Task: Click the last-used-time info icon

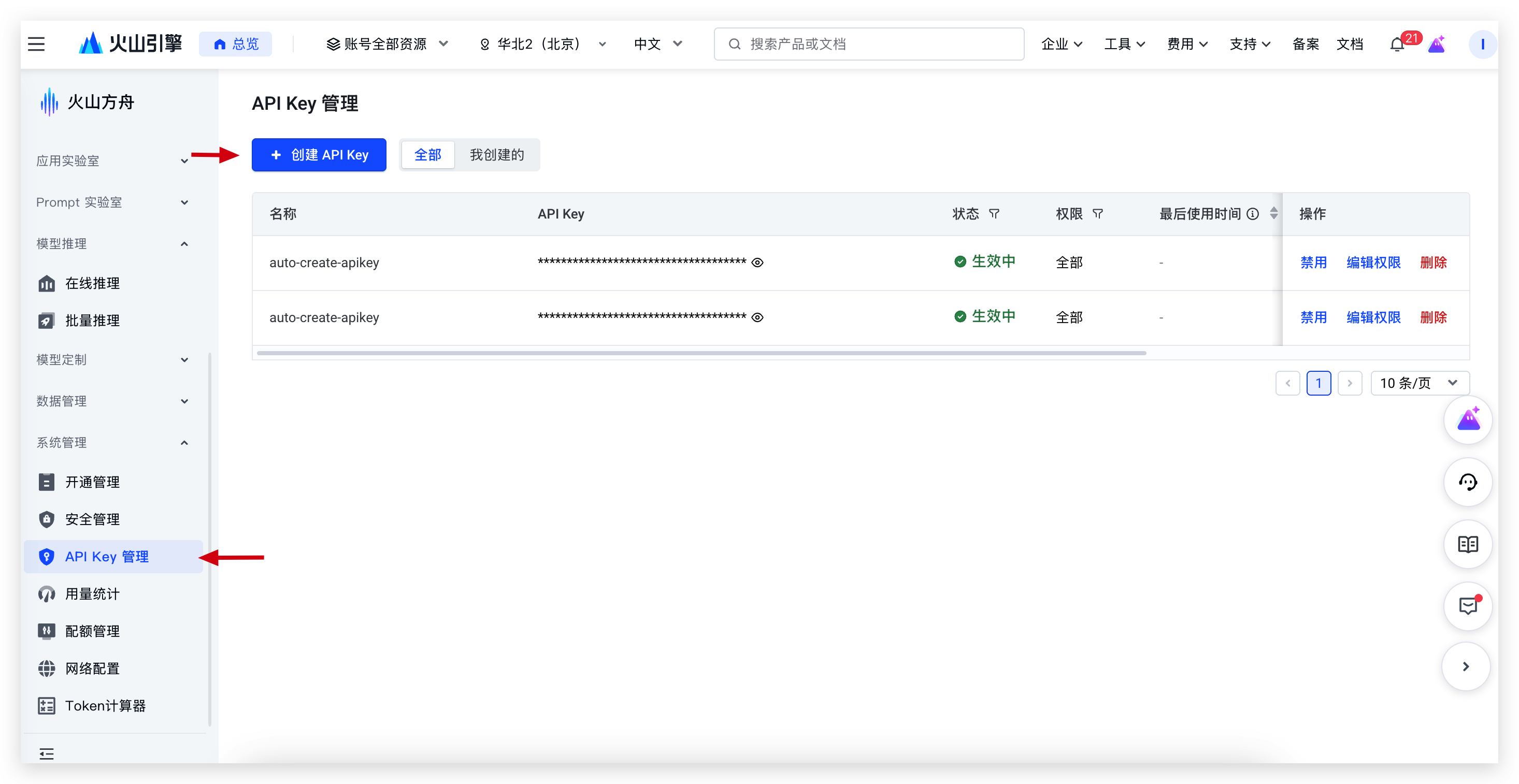Action: point(1253,214)
